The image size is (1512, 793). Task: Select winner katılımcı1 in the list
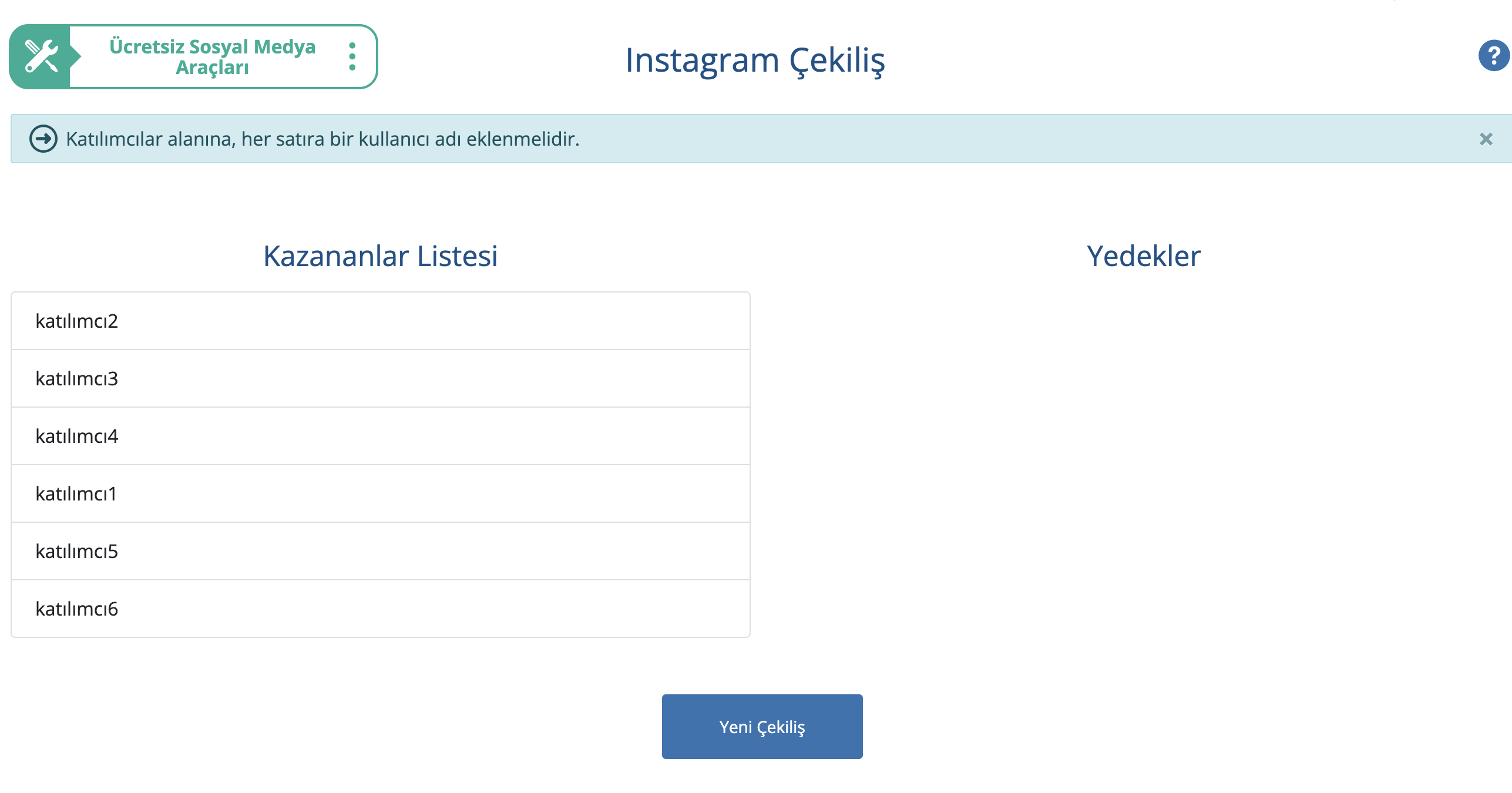[x=381, y=493]
